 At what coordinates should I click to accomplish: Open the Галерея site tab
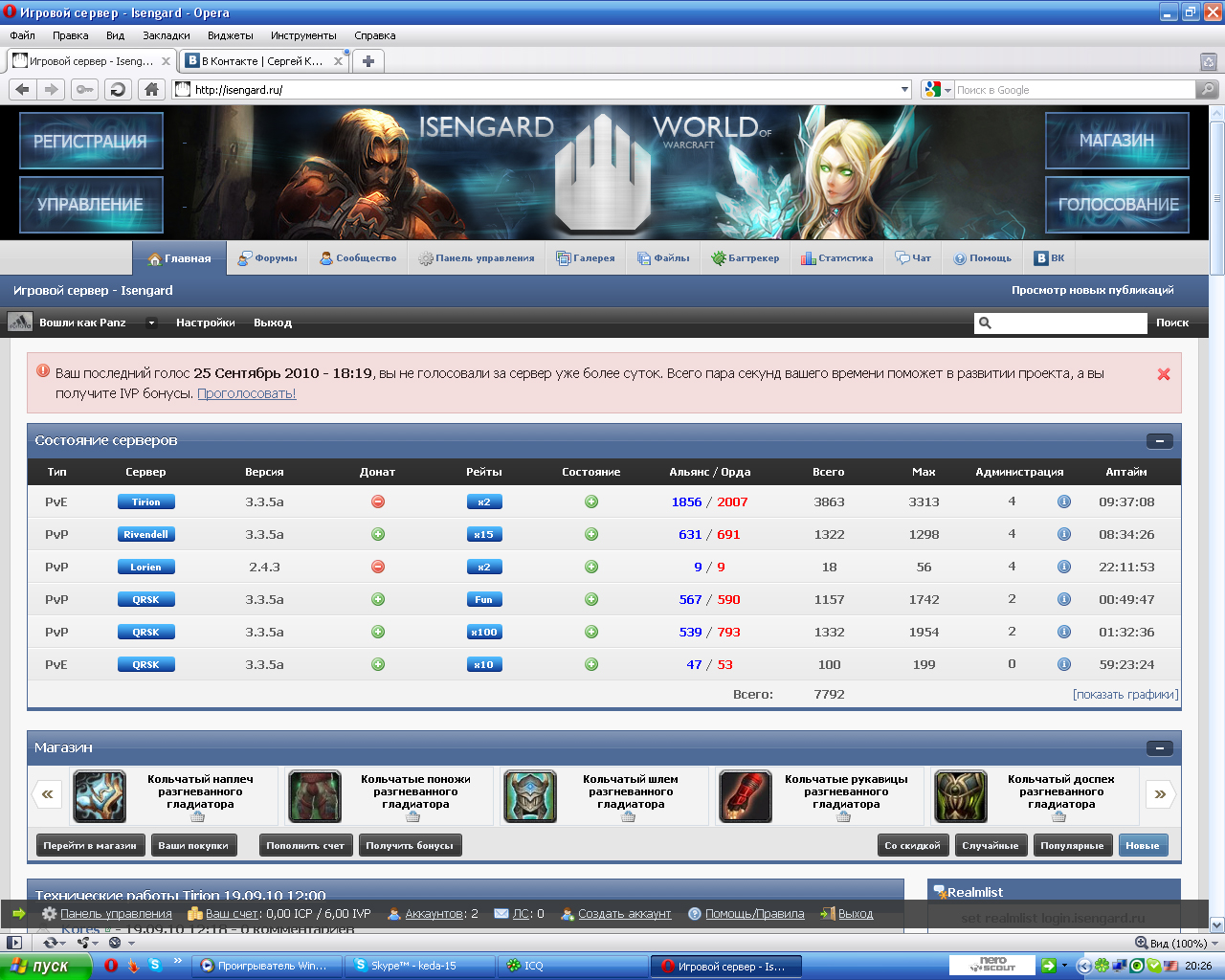[x=586, y=258]
